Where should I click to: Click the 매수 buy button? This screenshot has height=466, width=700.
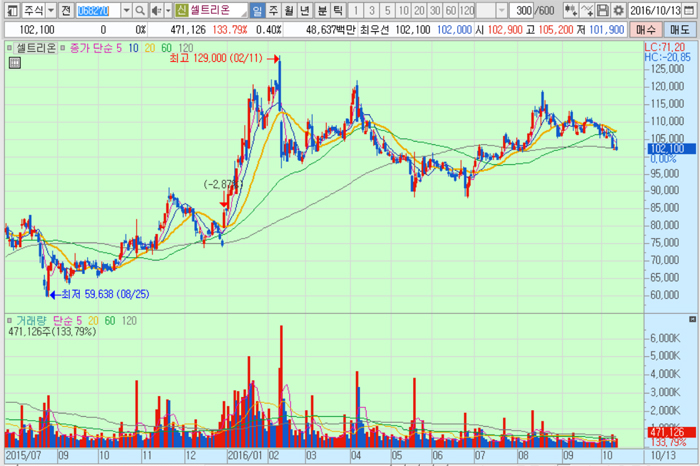click(x=646, y=30)
